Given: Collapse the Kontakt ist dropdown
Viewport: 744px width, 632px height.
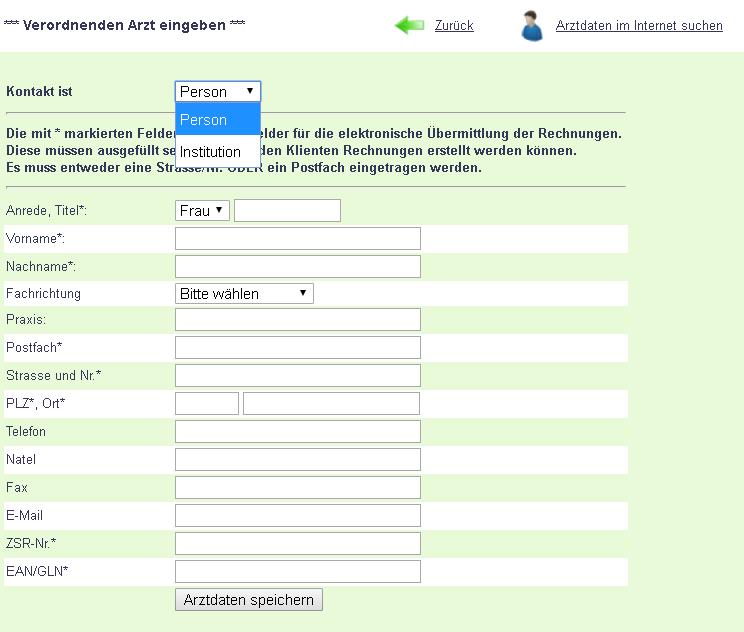Looking at the screenshot, I should pyautogui.click(x=217, y=92).
